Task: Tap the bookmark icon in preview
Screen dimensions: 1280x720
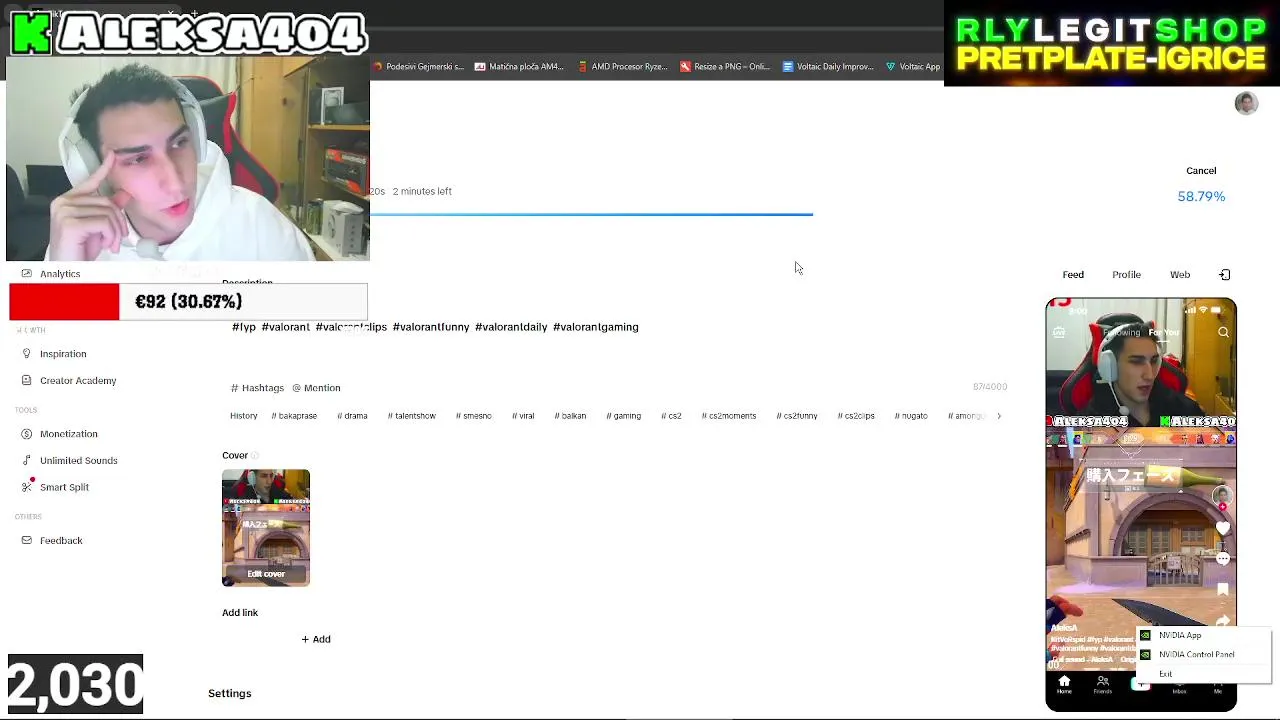Action: (1222, 590)
